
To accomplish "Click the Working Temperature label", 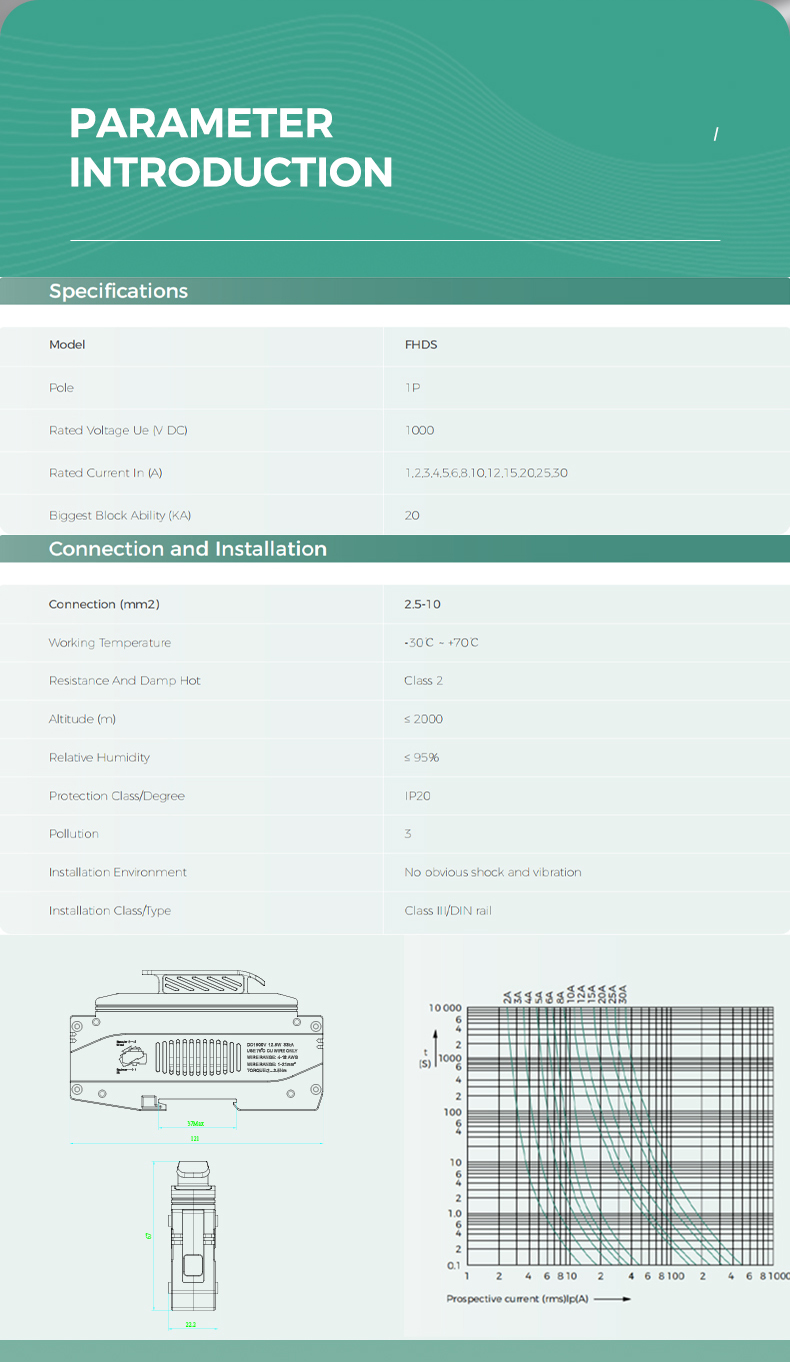I will click(x=110, y=643).
